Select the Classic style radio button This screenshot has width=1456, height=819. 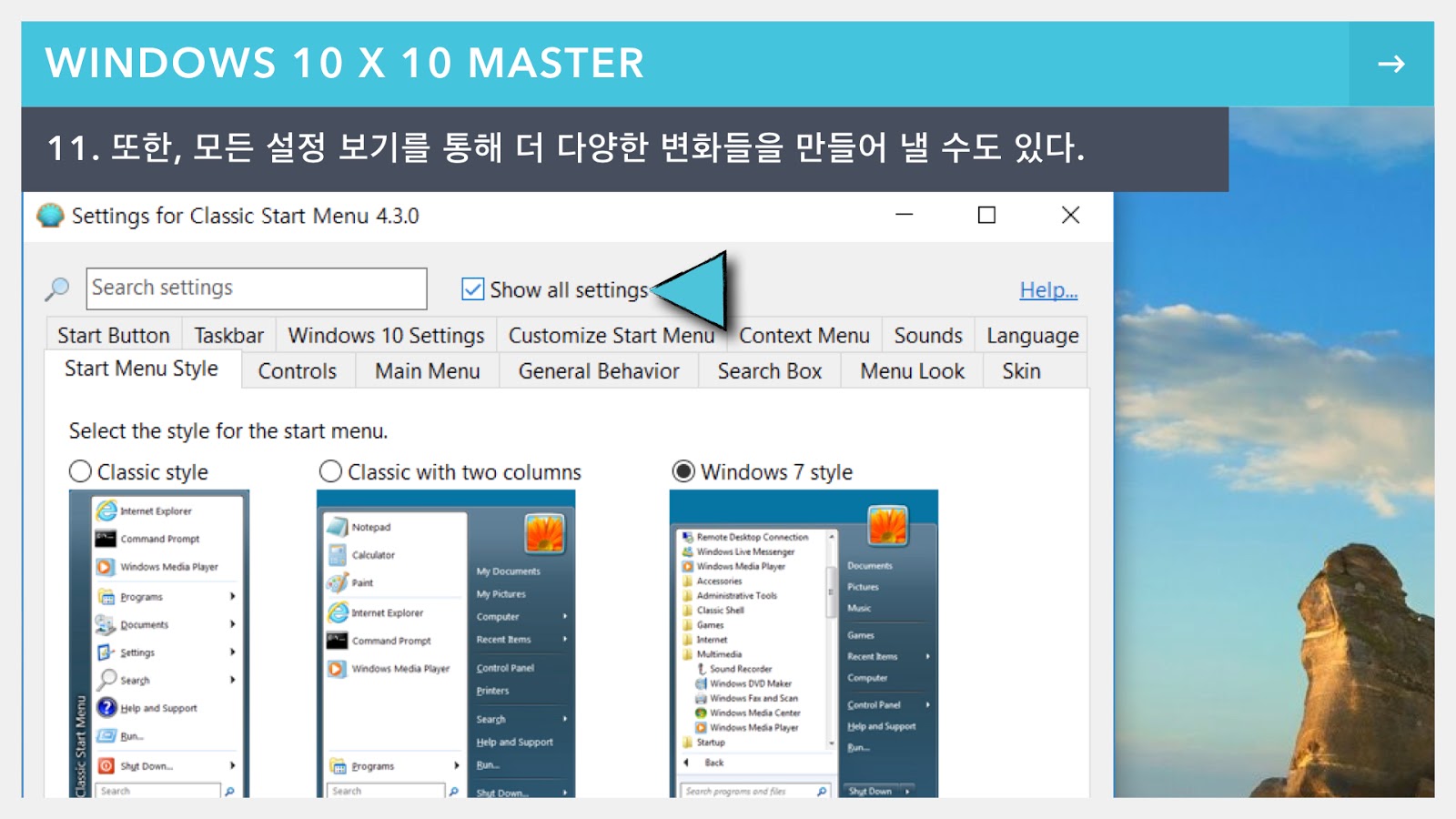pyautogui.click(x=80, y=471)
